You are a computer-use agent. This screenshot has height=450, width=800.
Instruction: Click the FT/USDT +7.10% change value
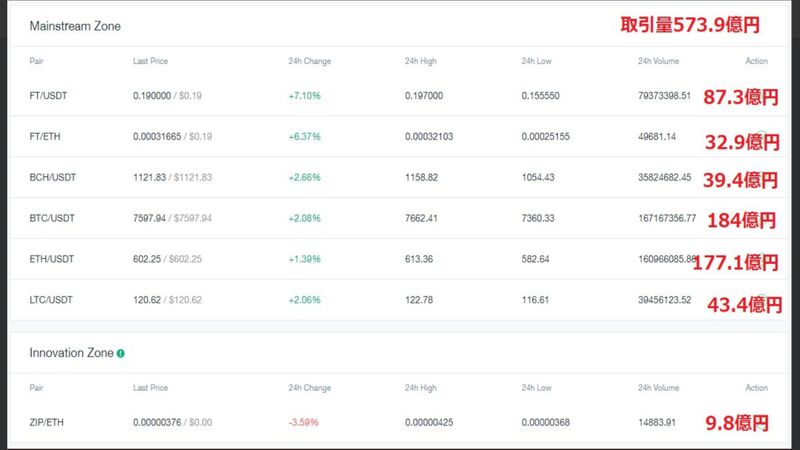pyautogui.click(x=304, y=95)
